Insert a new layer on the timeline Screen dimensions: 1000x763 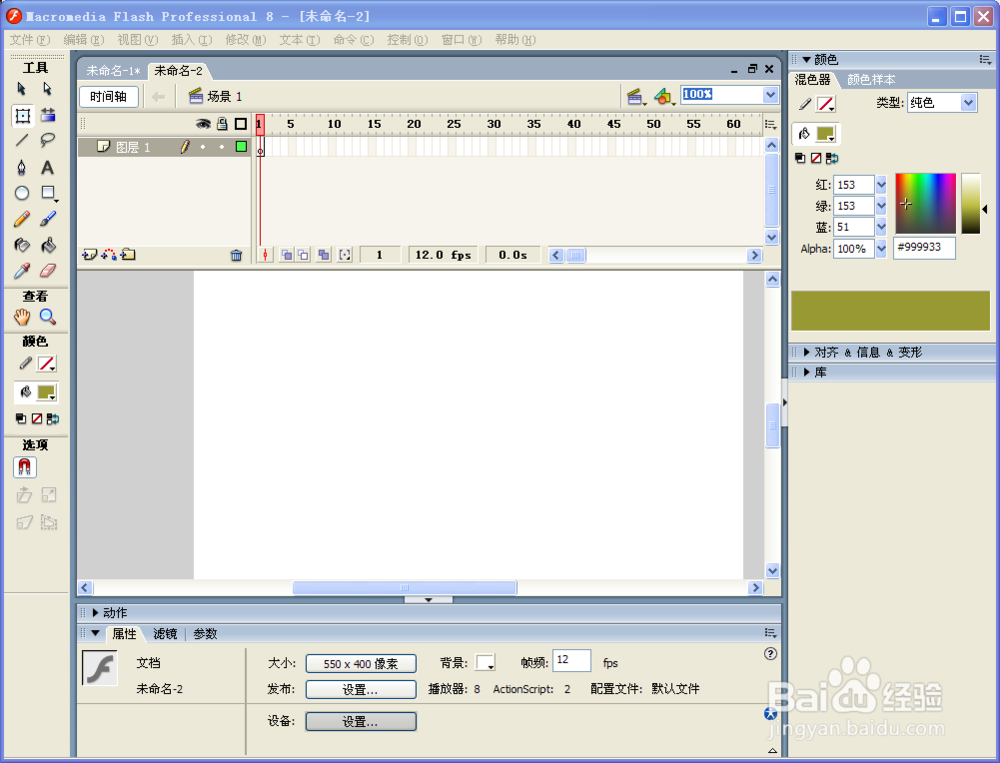click(88, 255)
